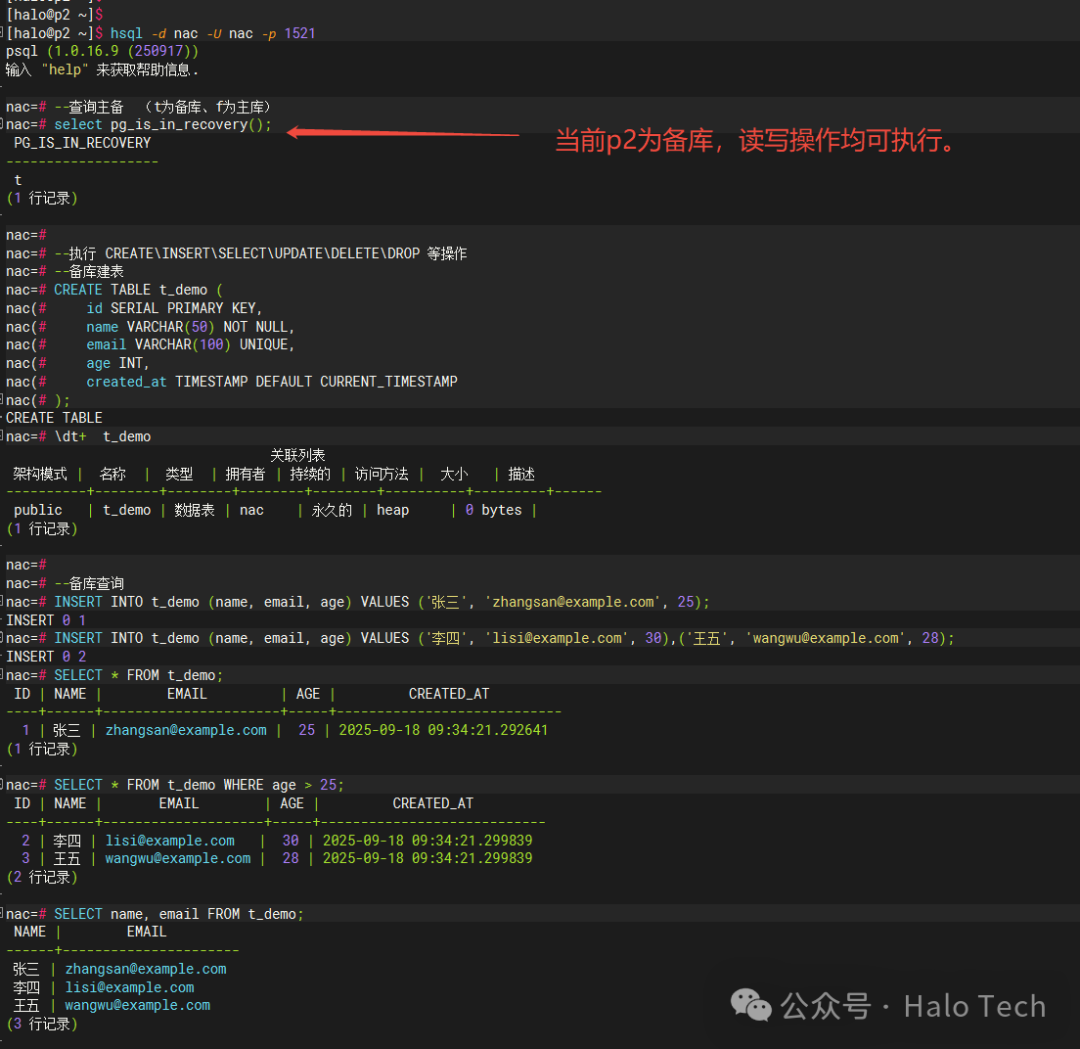The width and height of the screenshot is (1080, 1049).
Task: Click the "架构模式" column header
Action: pos(40,474)
